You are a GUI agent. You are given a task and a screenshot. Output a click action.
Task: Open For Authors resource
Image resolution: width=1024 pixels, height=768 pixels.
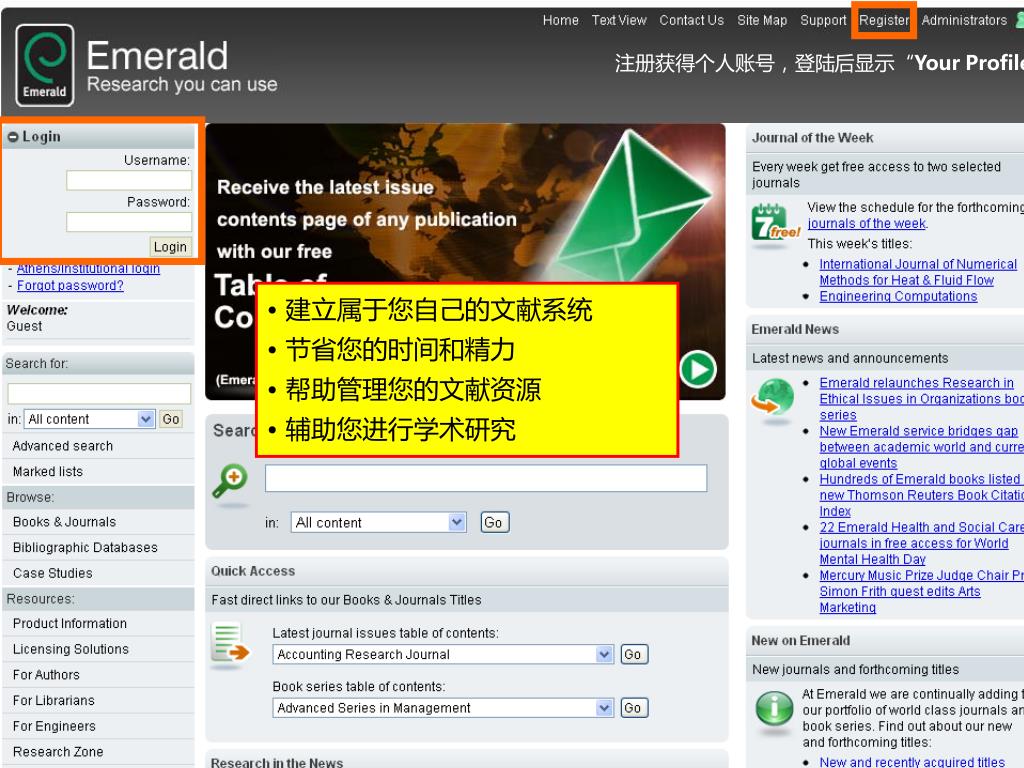pos(46,675)
